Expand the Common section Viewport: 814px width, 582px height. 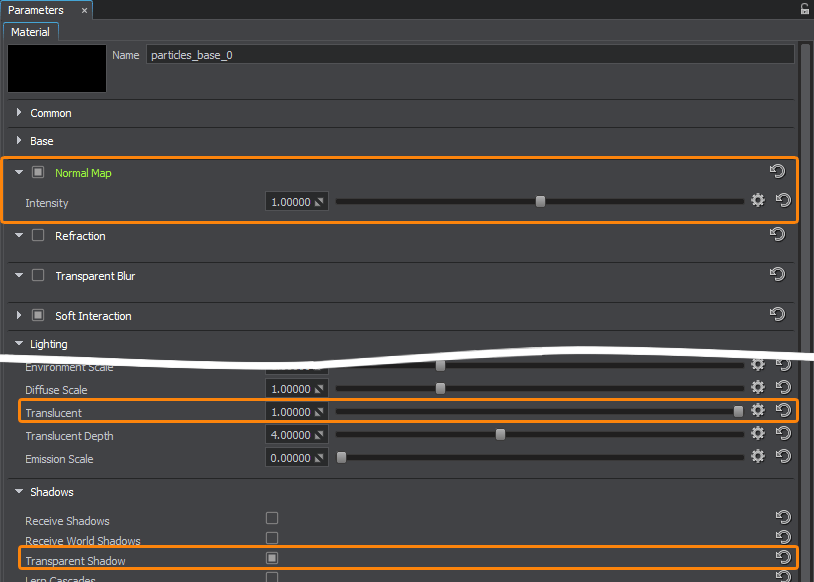19,112
